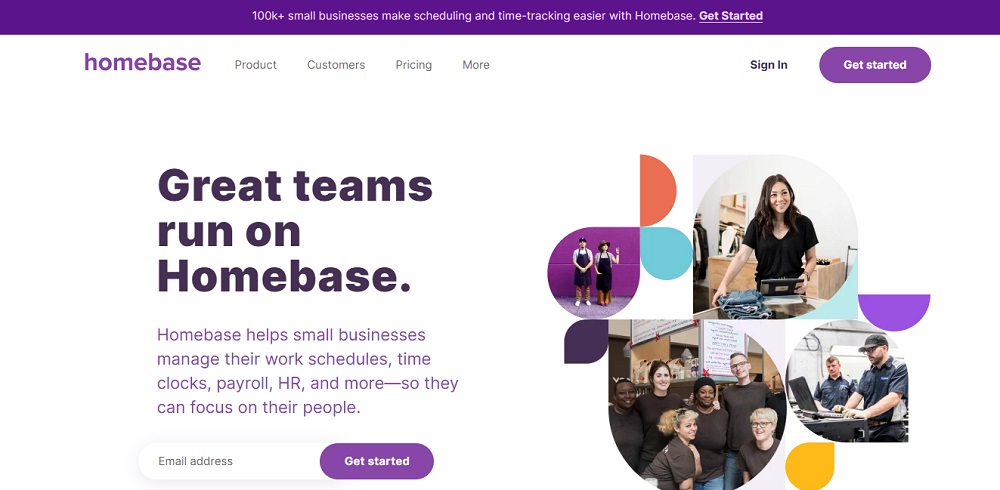Click the homebase logo
This screenshot has height=490, width=1000.
coord(142,63)
